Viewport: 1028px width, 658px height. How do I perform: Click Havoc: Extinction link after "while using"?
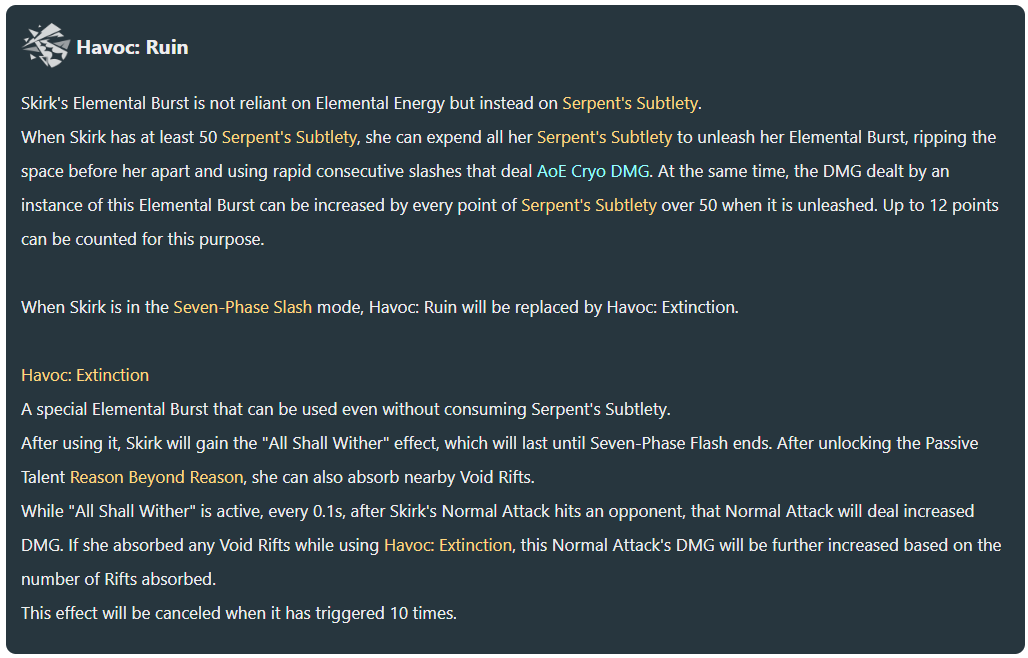(x=448, y=545)
